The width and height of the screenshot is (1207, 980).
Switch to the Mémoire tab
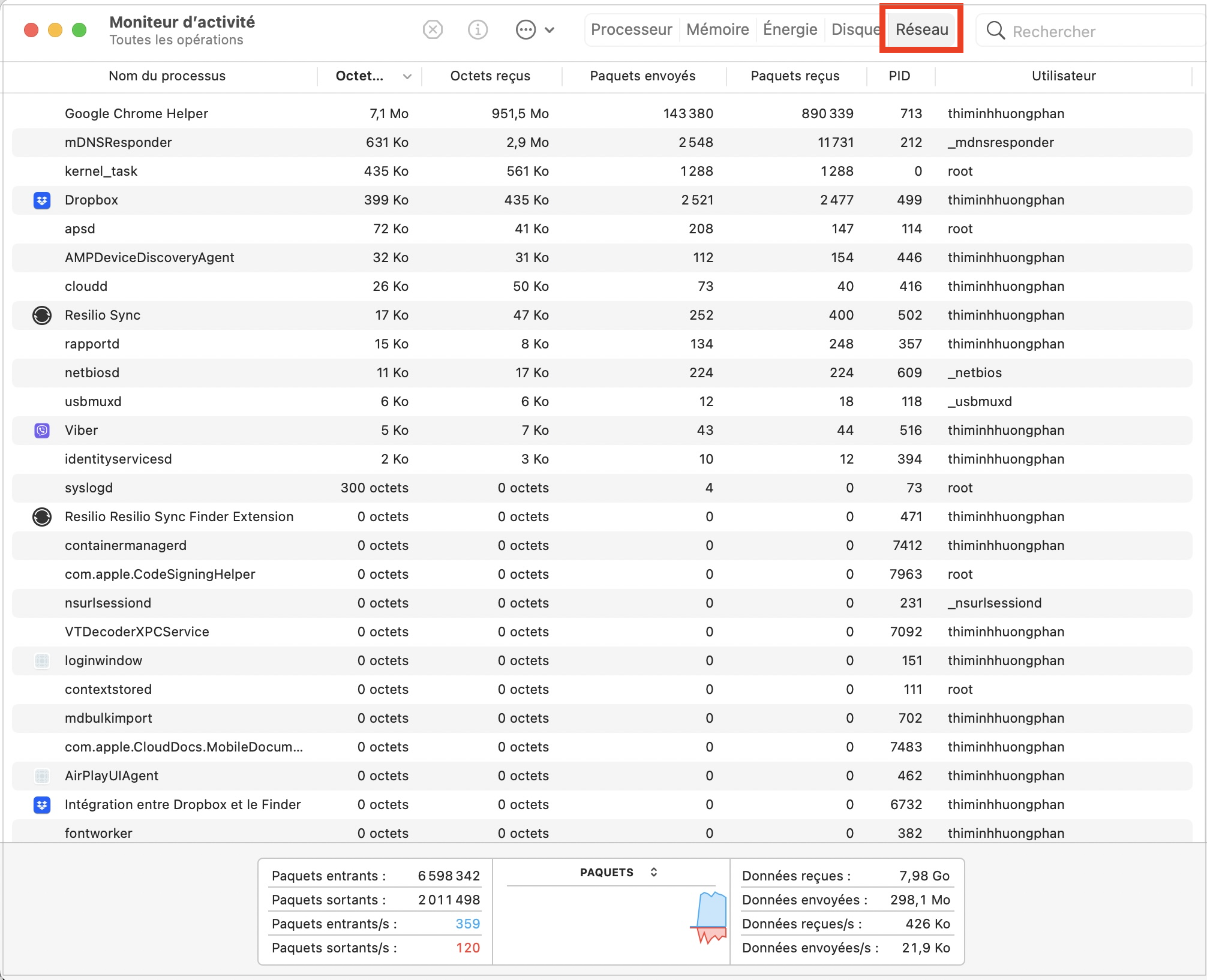click(x=717, y=29)
